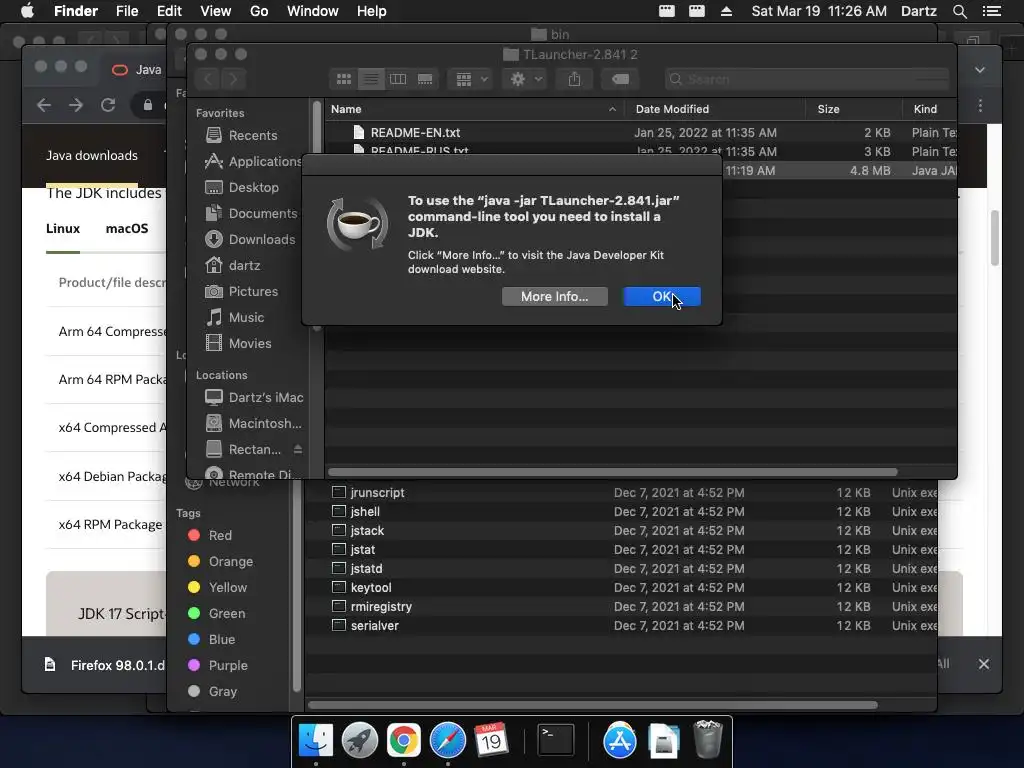The width and height of the screenshot is (1024, 768).
Task: Open the Window menu
Action: [313, 11]
